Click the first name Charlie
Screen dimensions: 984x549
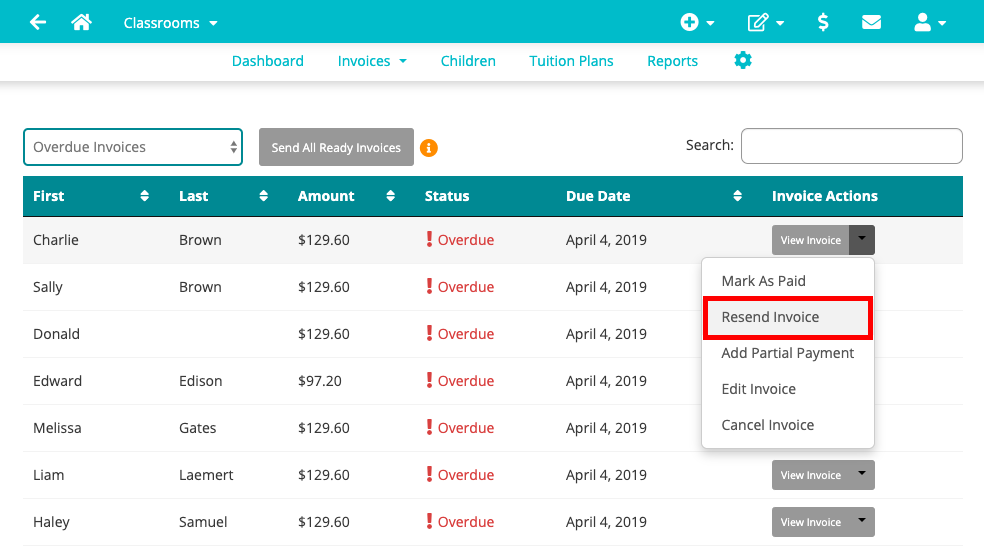coord(56,240)
